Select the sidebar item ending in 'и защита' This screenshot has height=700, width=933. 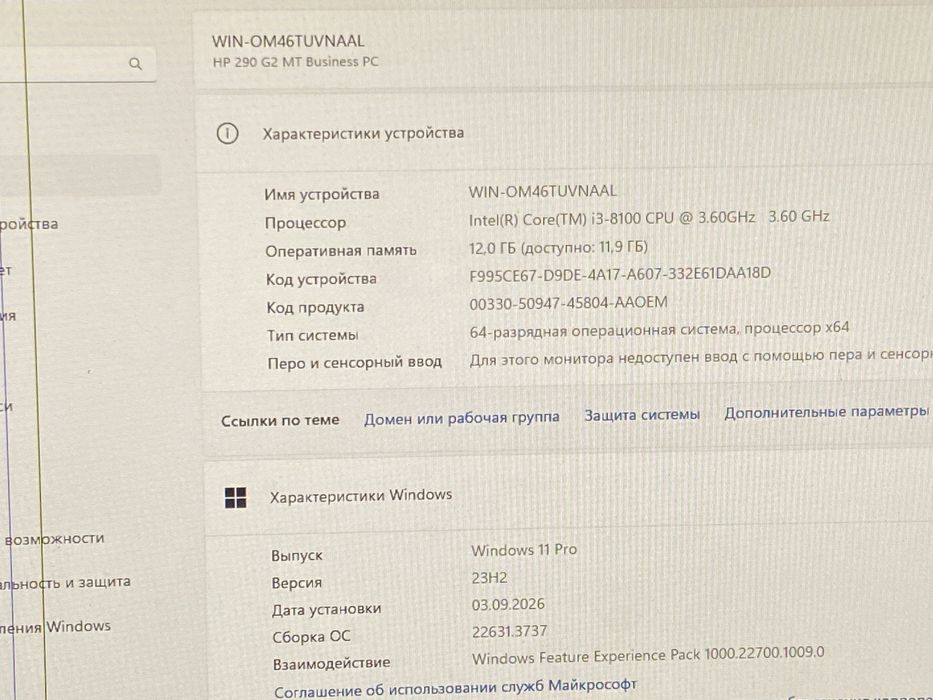(65, 583)
